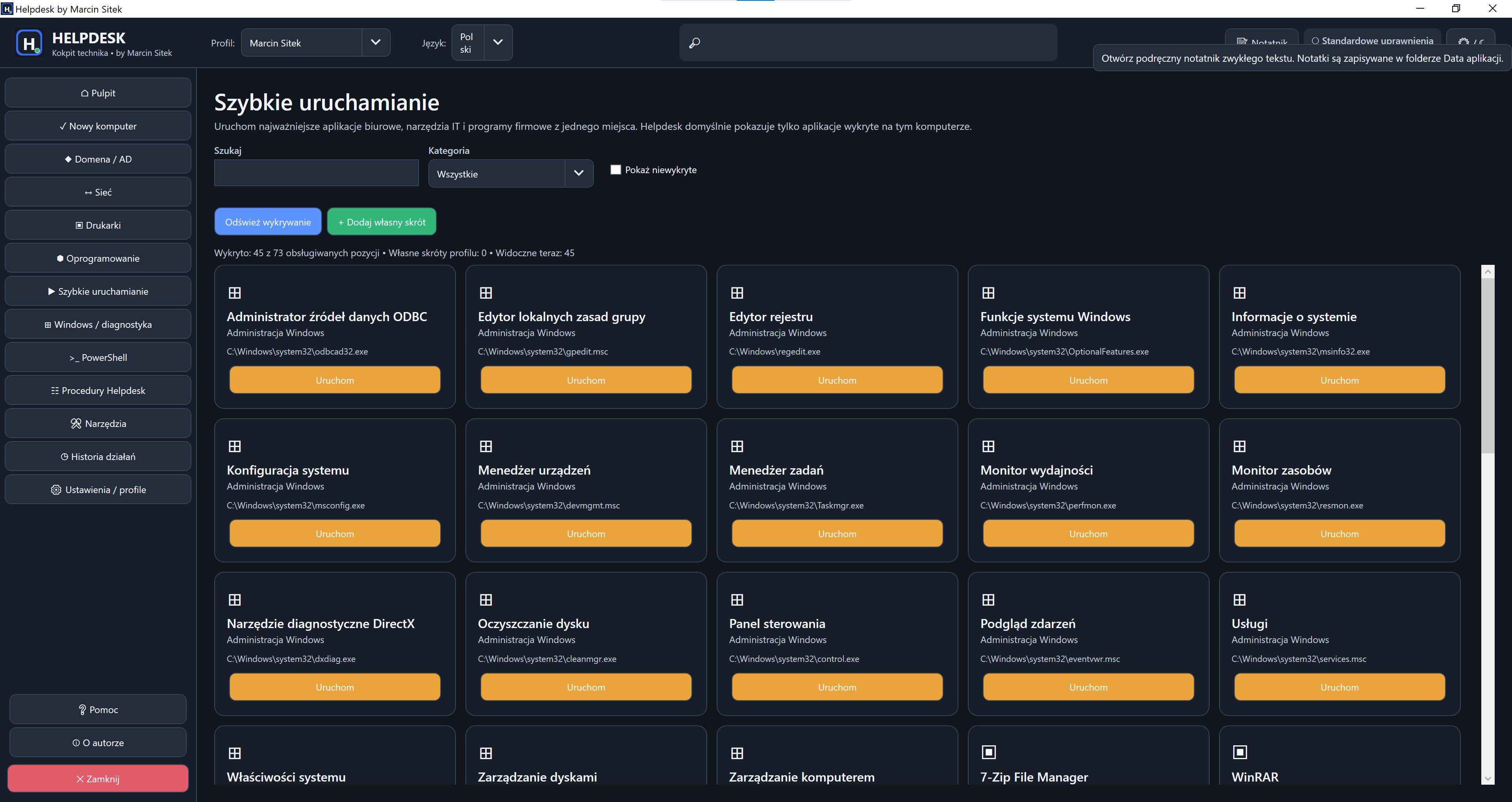Click the scrollbar up arrow of the app list

point(1487,271)
